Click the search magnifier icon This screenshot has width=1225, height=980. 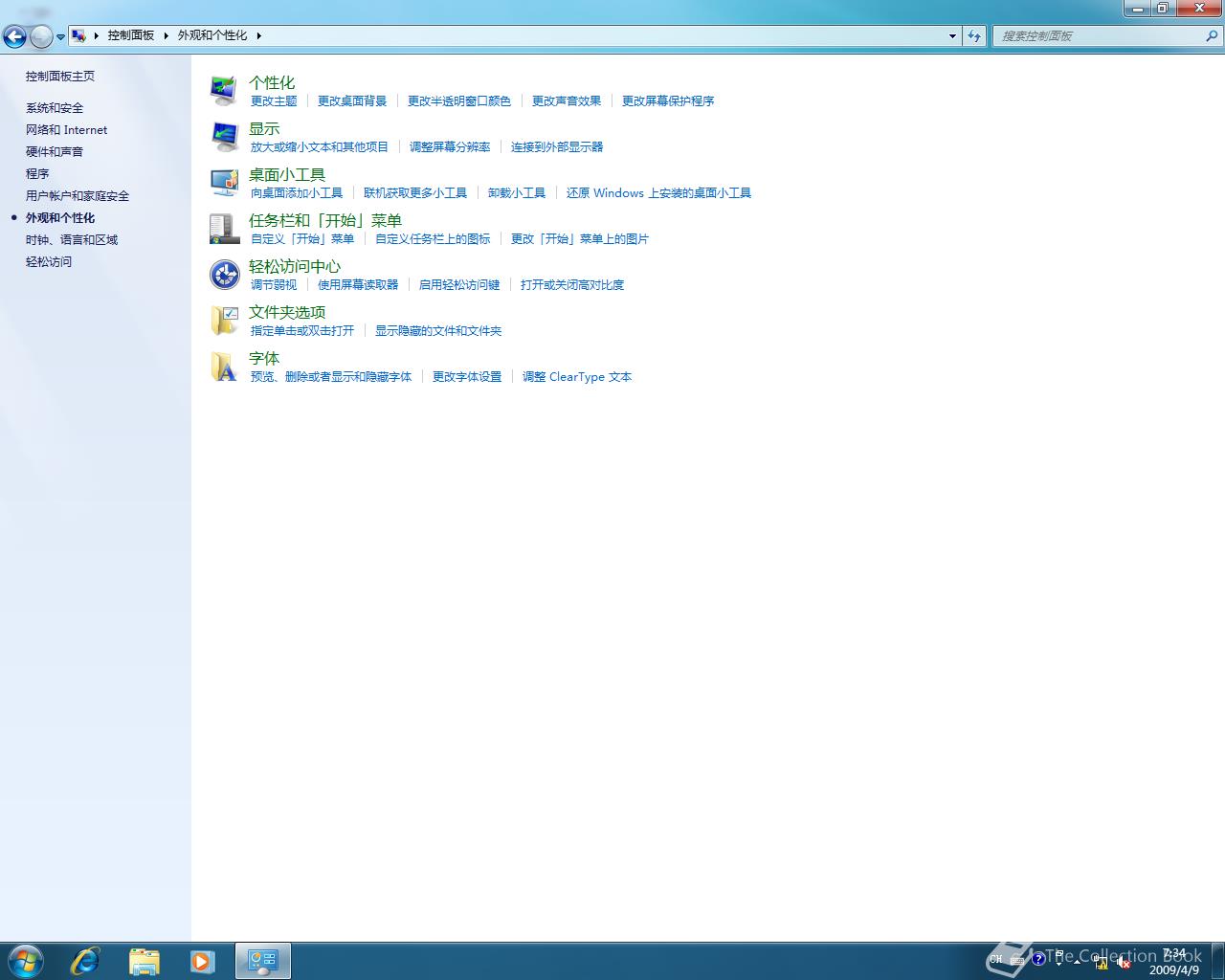click(1212, 35)
